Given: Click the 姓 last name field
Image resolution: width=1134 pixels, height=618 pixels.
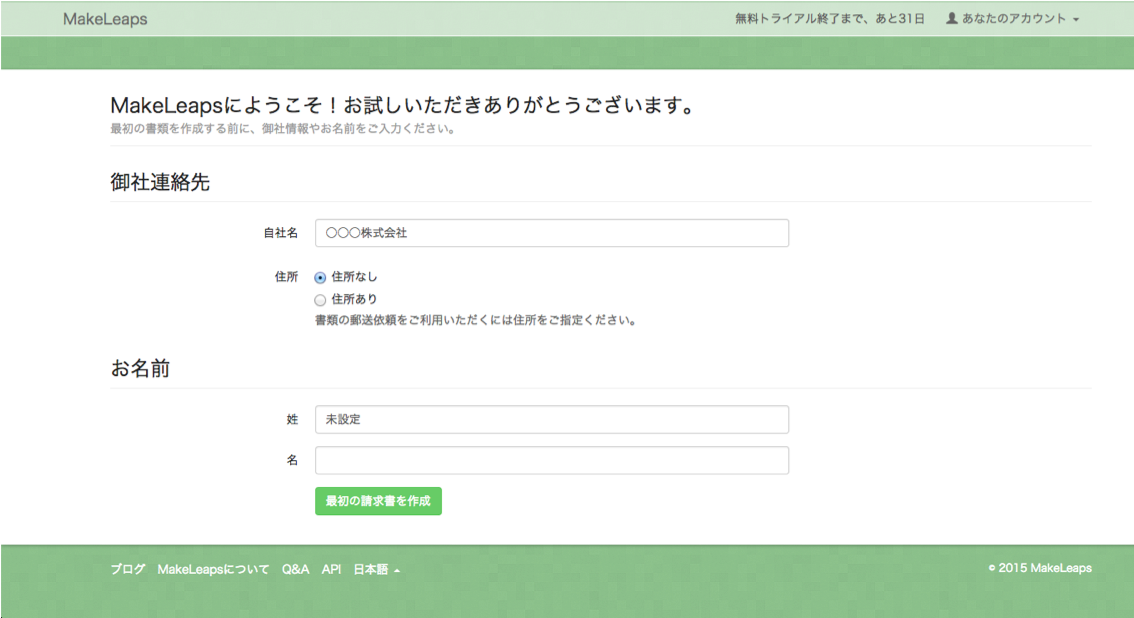Looking at the screenshot, I should (x=552, y=419).
